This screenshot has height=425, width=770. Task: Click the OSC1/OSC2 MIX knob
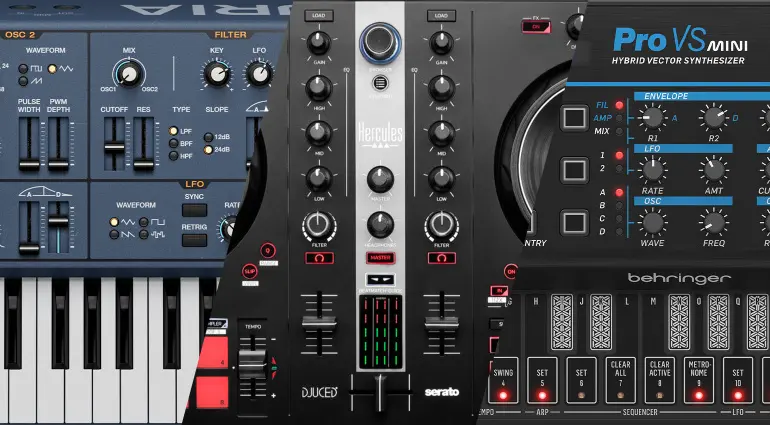(129, 74)
